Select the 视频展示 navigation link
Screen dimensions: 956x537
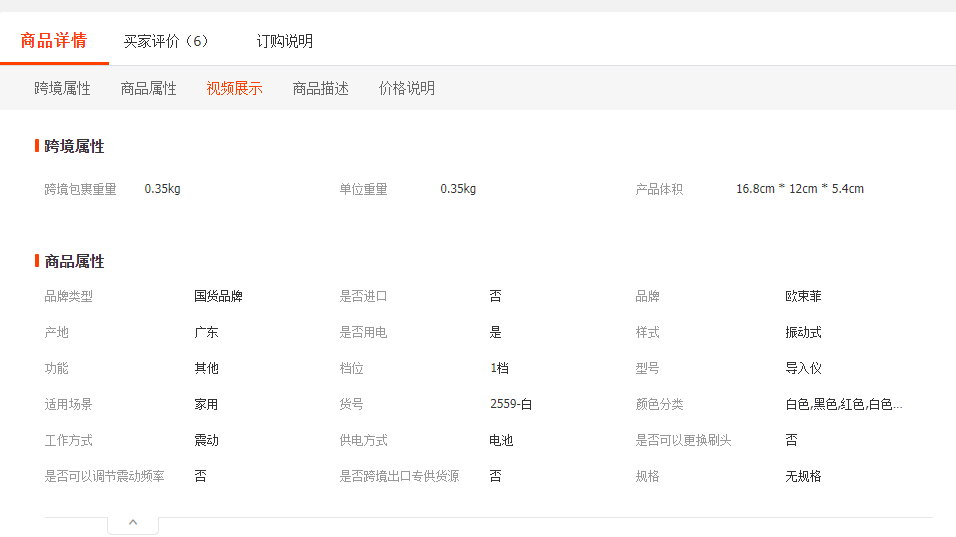[x=234, y=89]
